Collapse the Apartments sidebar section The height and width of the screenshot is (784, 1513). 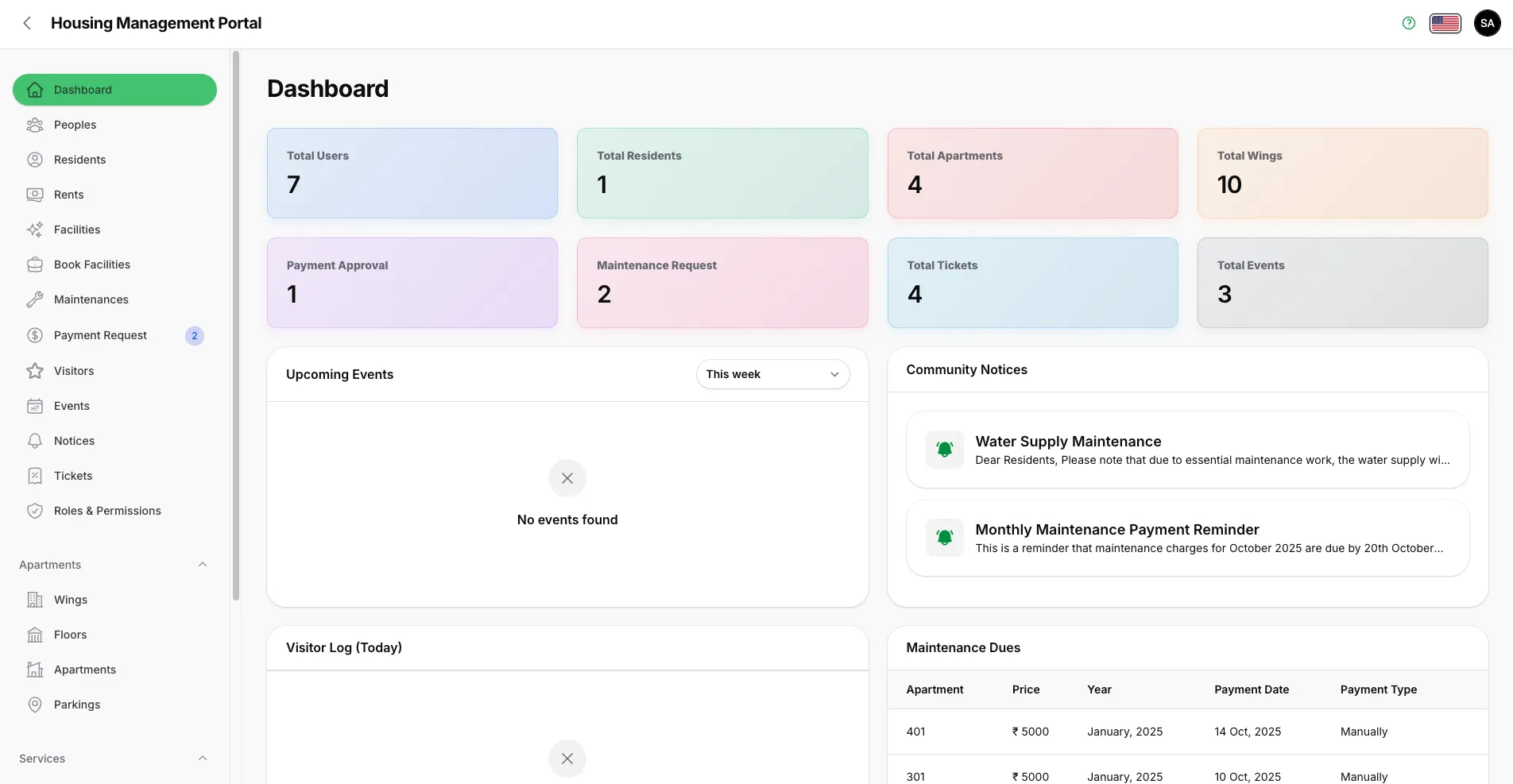203,565
